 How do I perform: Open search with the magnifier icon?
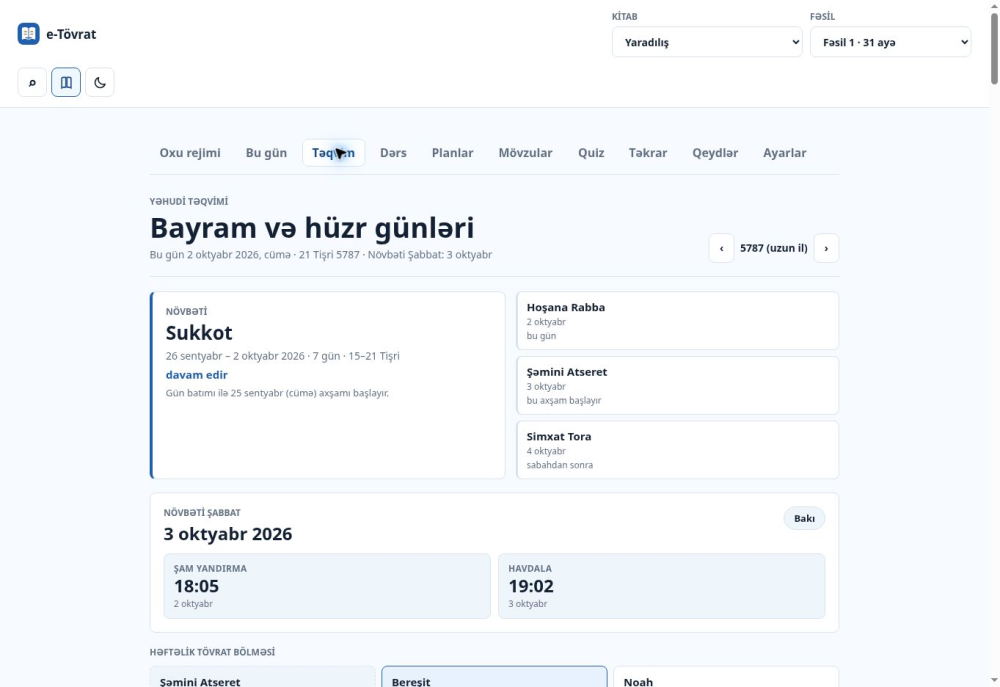(32, 82)
